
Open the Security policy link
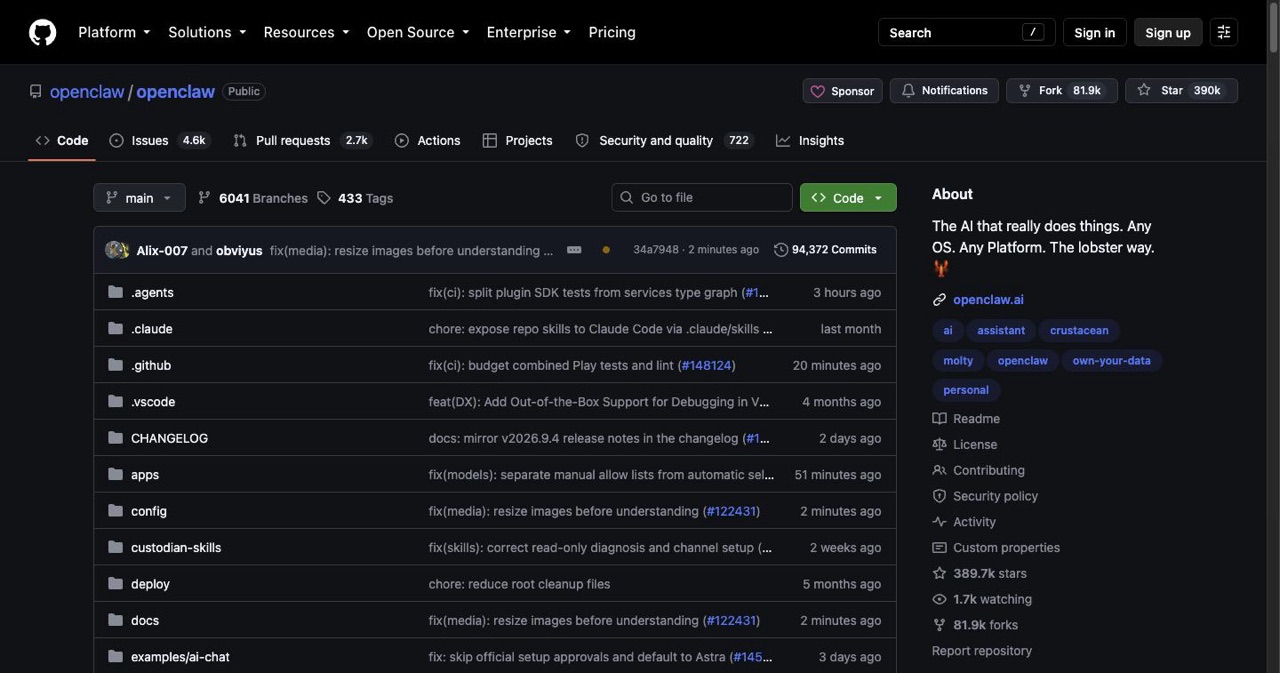pyautogui.click(x=985, y=496)
